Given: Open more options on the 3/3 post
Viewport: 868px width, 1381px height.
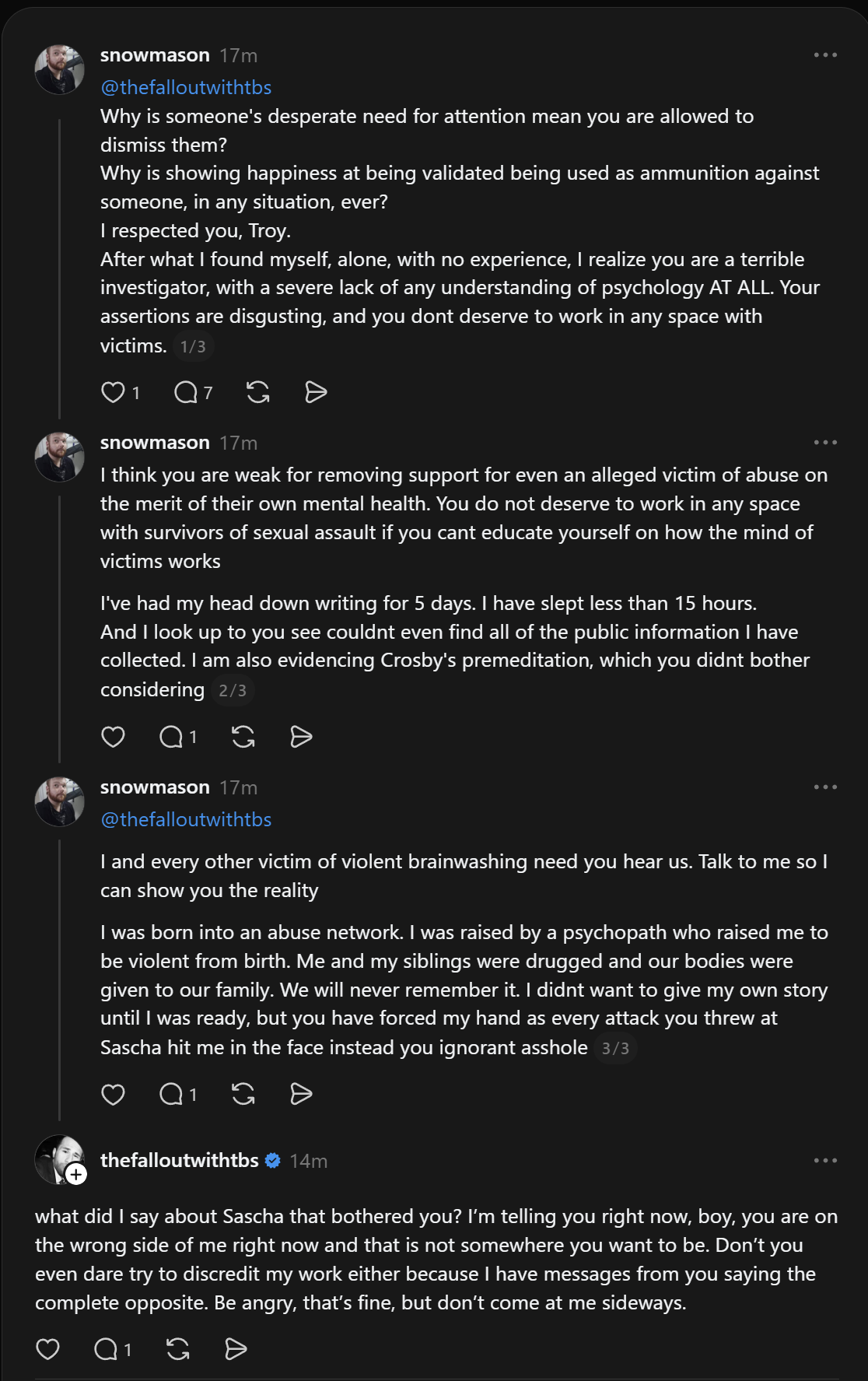Looking at the screenshot, I should point(825,787).
